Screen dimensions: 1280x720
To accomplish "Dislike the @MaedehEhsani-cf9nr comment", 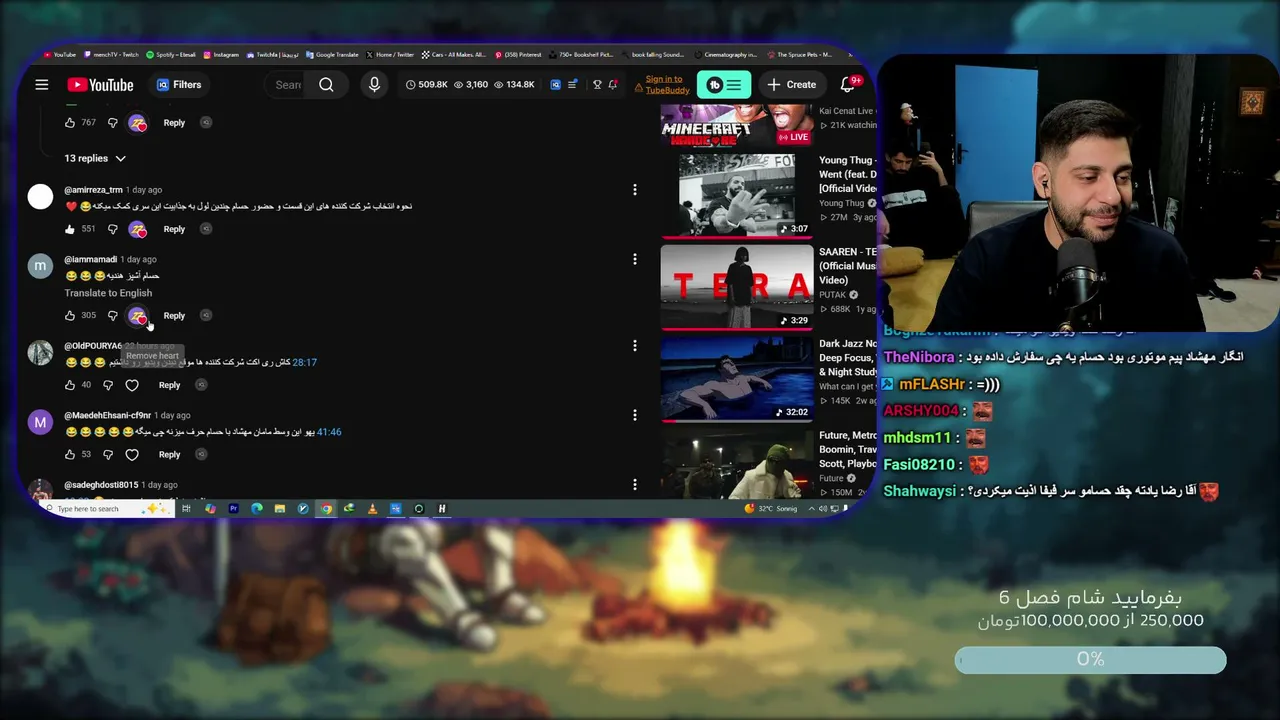I will pyautogui.click(x=108, y=455).
